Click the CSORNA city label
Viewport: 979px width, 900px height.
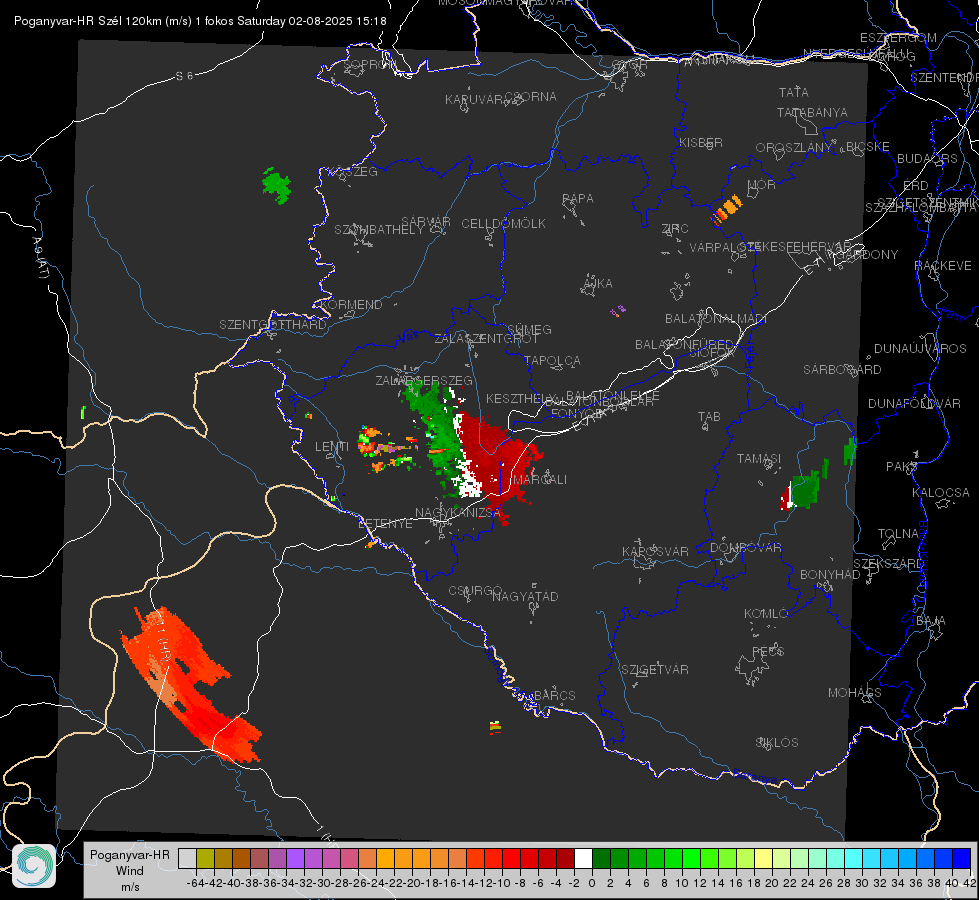click(x=531, y=97)
